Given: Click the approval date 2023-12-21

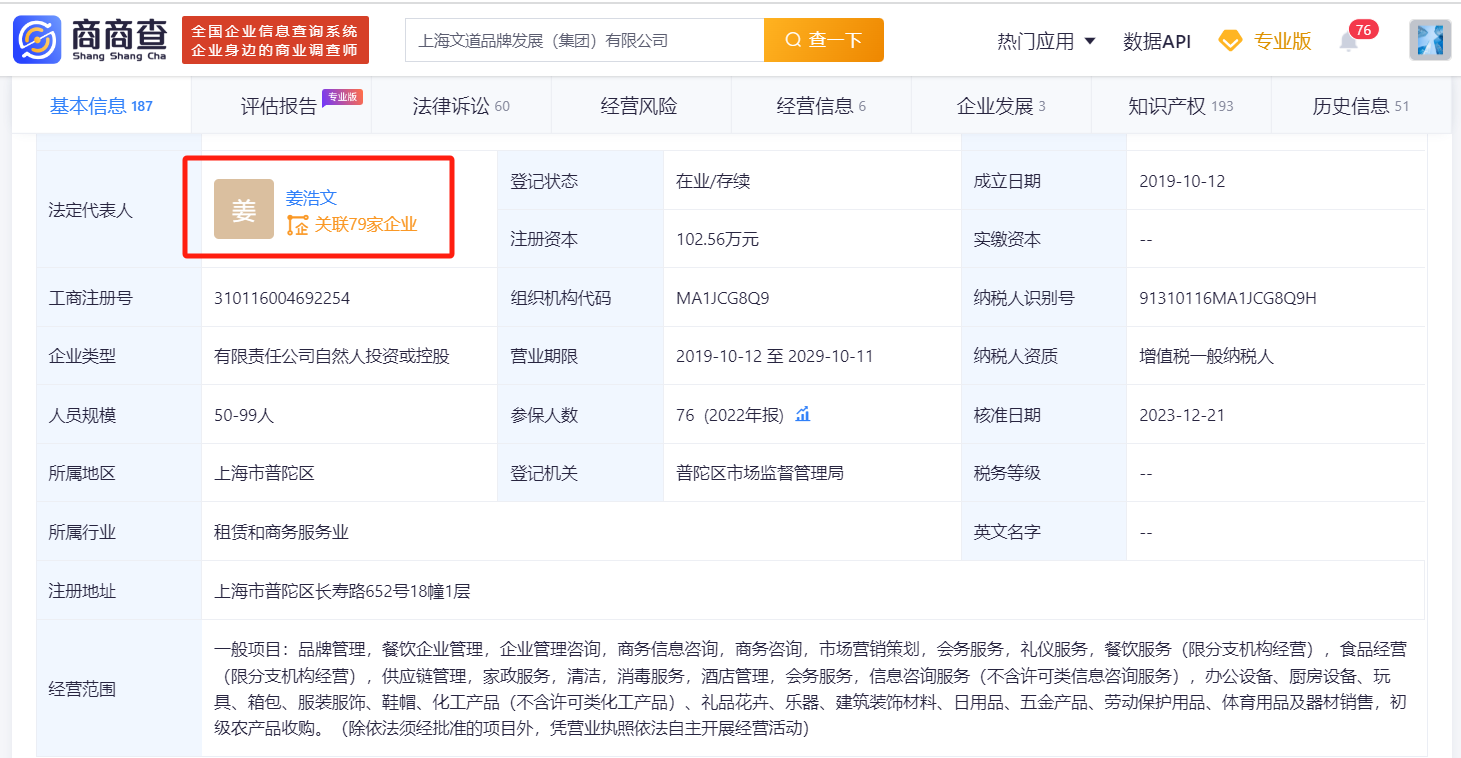Looking at the screenshot, I should point(1182,415).
